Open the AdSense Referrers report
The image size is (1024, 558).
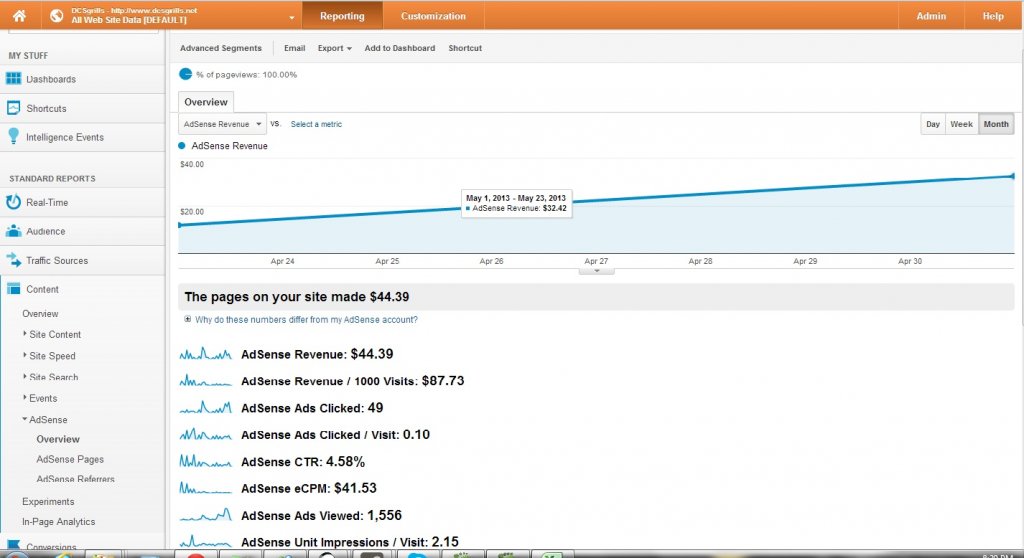click(75, 479)
